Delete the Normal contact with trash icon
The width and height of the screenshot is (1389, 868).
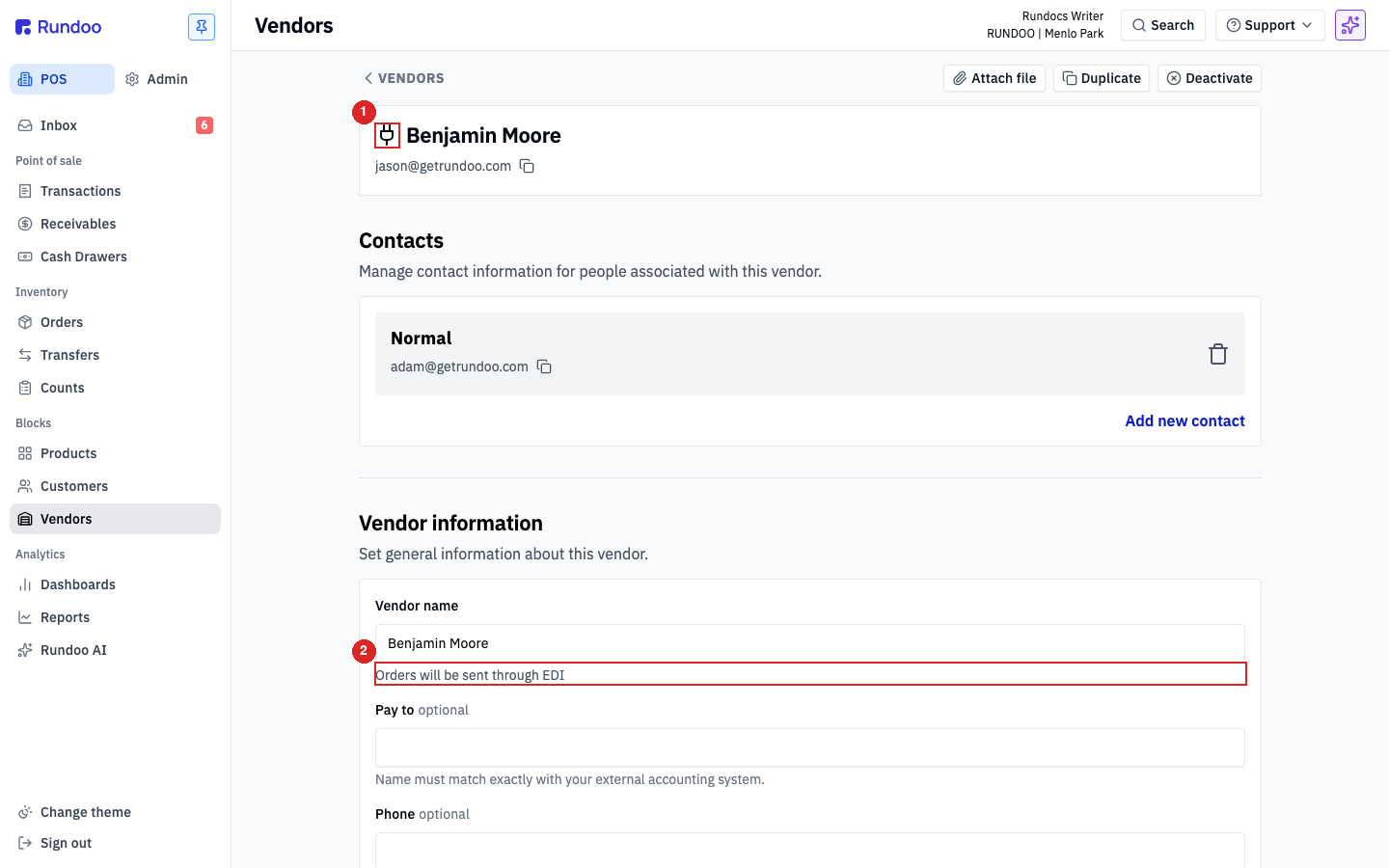pos(1218,354)
